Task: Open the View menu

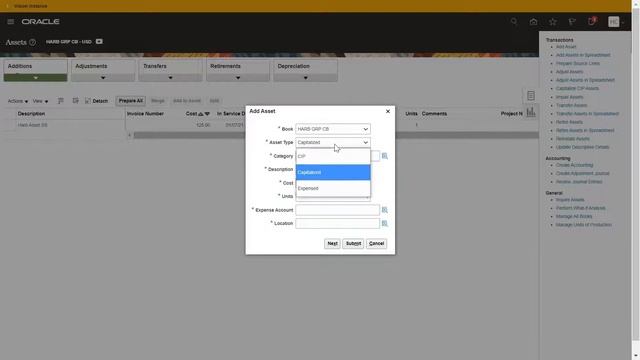Action: coord(40,101)
